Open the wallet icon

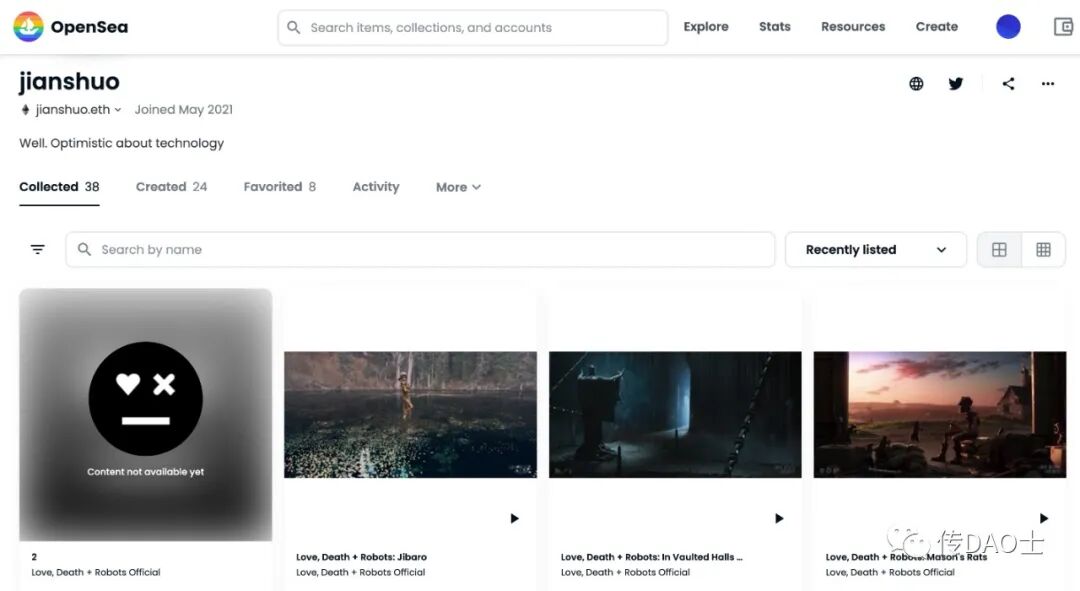[1063, 27]
